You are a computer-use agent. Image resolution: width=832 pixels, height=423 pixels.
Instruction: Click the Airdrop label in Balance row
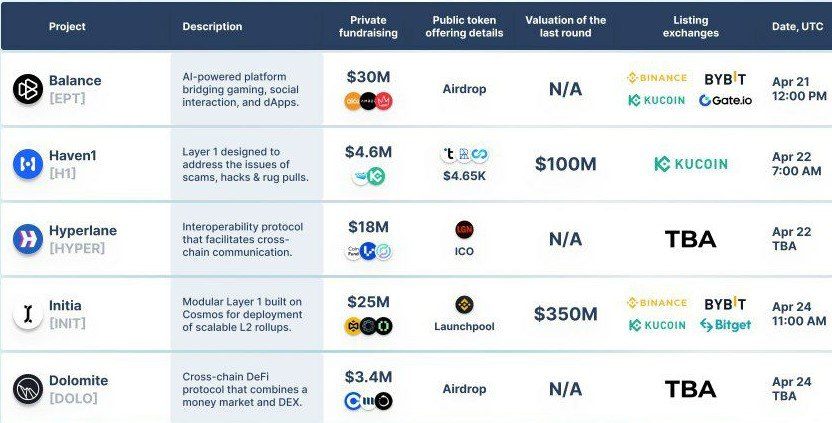(464, 89)
